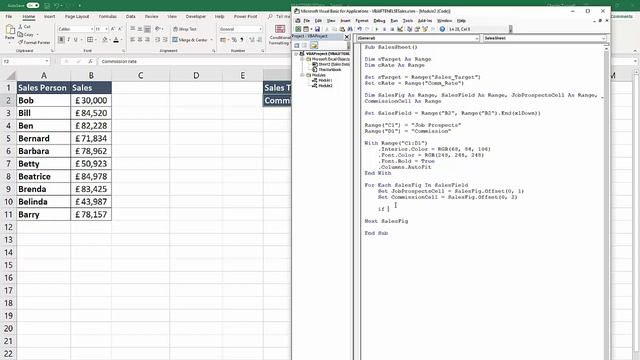The width and height of the screenshot is (640, 360).
Task: Click the Reset stop icon in VBA
Action: (392, 29)
